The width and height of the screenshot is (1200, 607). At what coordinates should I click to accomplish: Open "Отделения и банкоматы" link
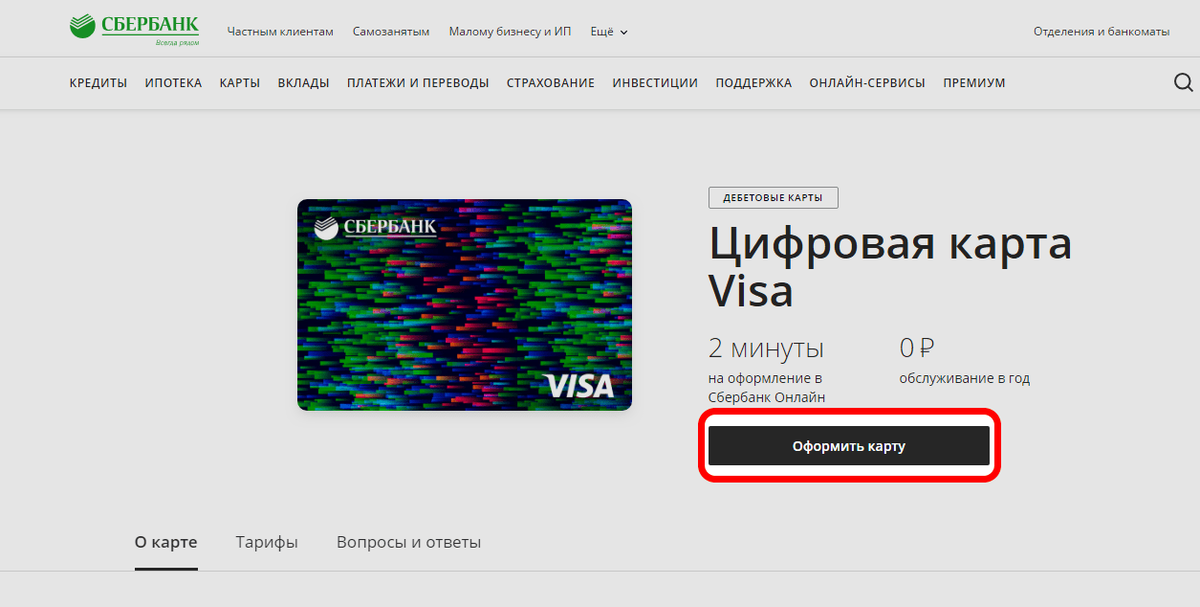click(1101, 32)
